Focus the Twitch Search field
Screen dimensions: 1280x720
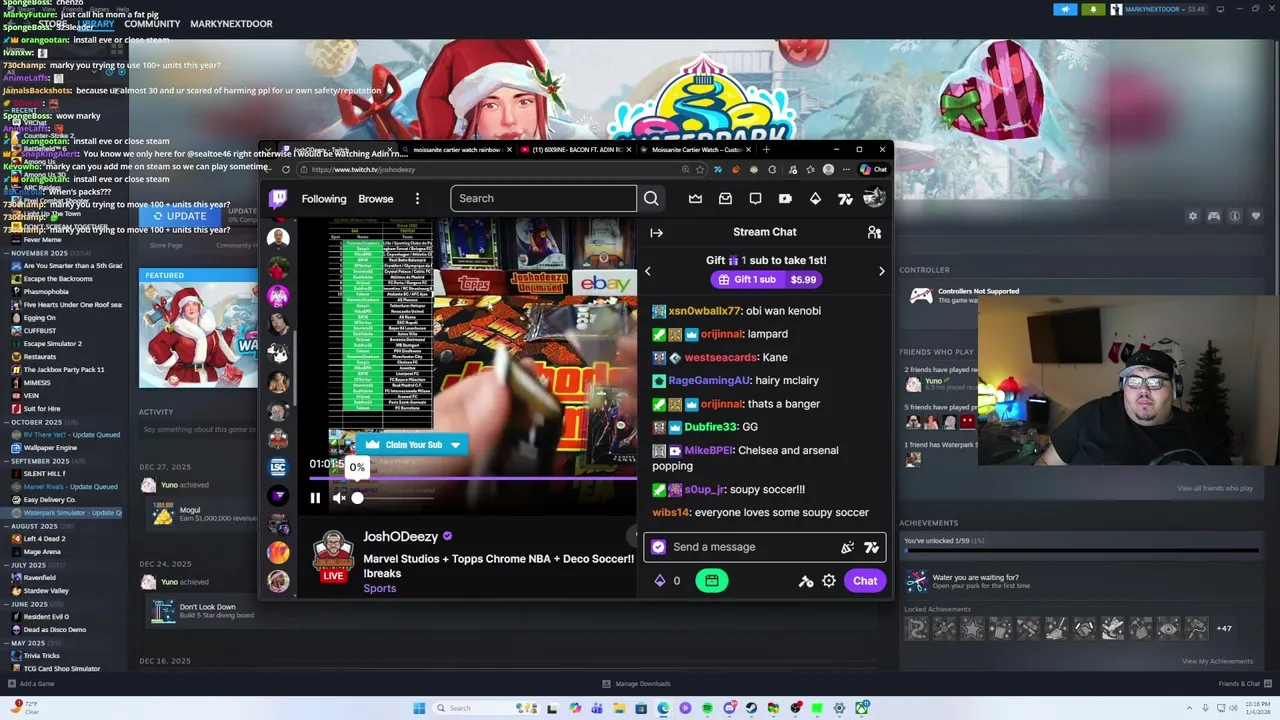[543, 198]
